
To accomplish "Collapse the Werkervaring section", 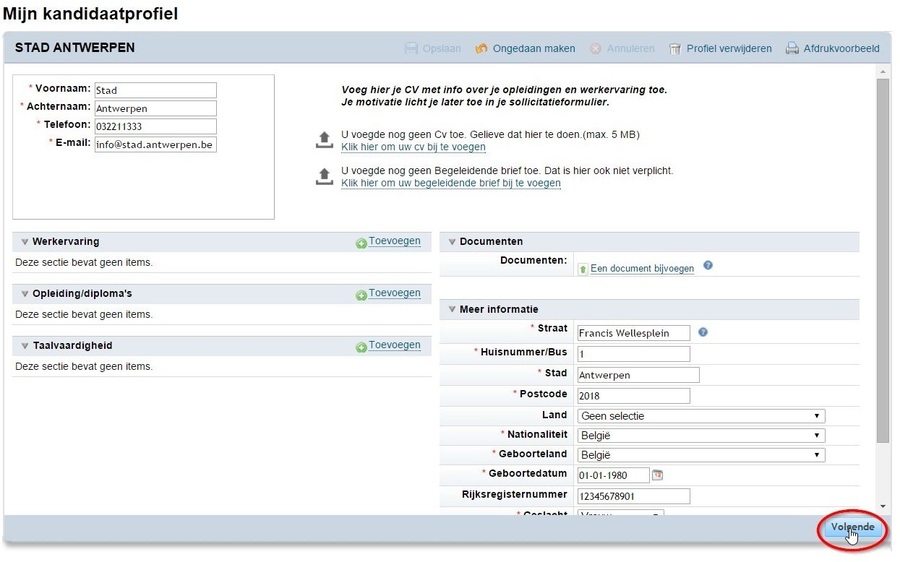I will (25, 242).
